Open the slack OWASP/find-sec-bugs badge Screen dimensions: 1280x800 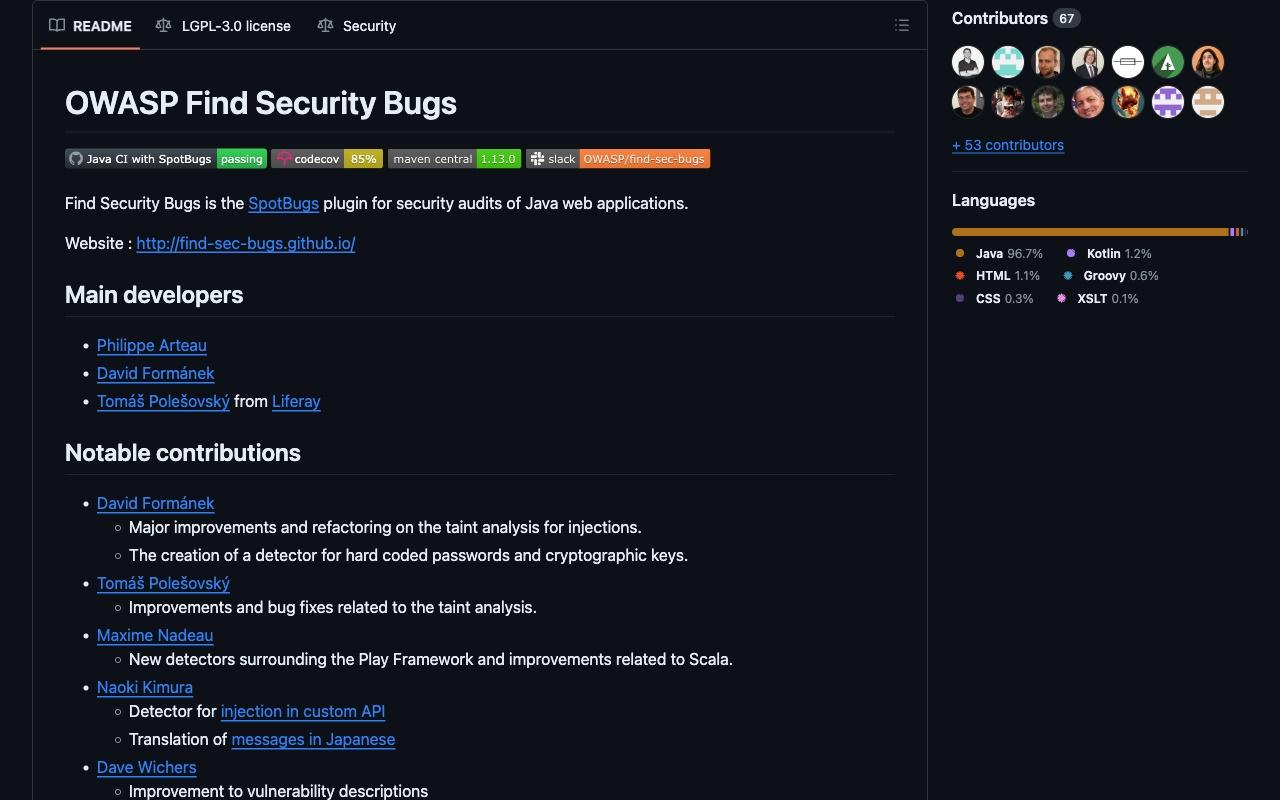[618, 159]
